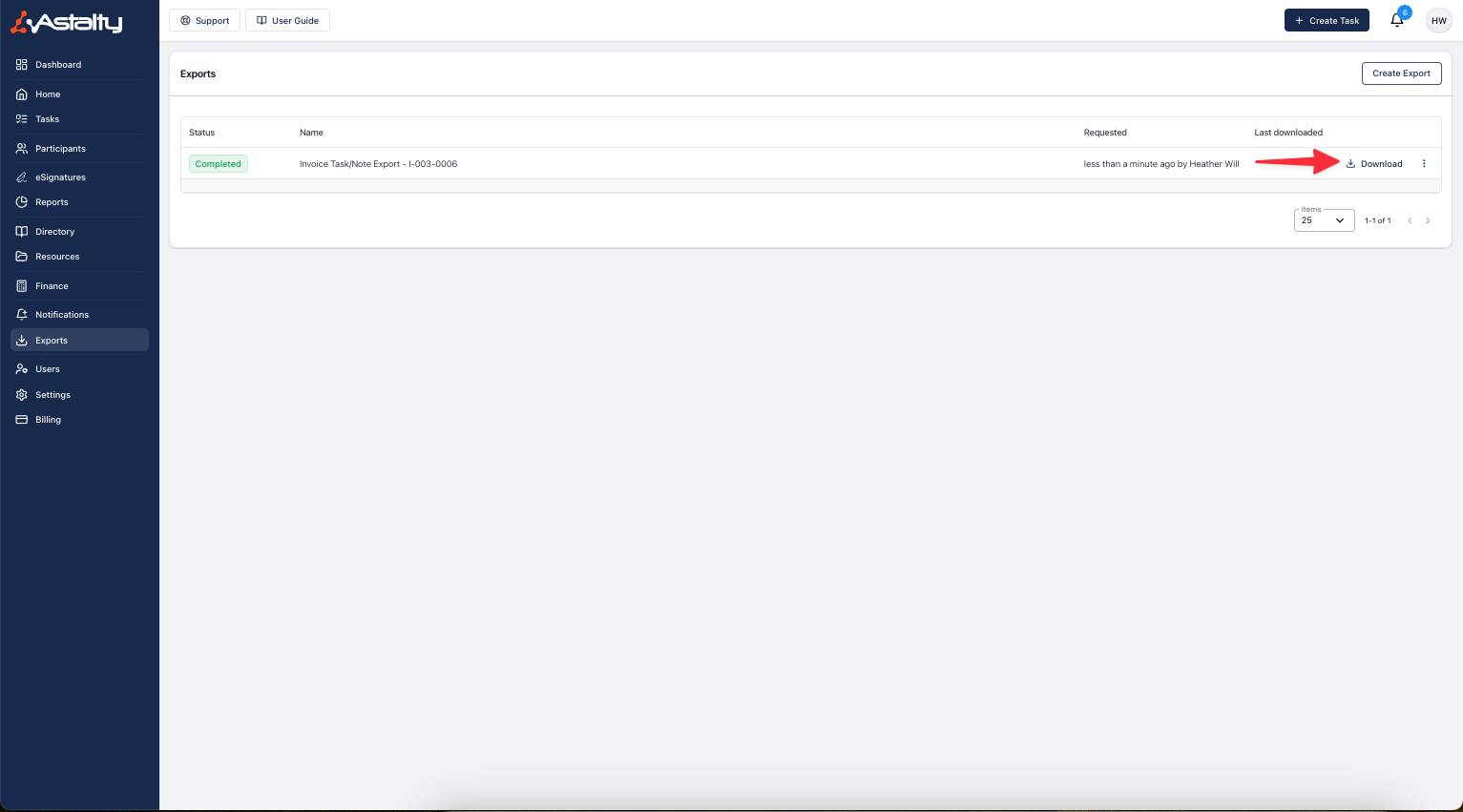Click the Astalty logo
Screen dimensions: 1463x812
tap(67, 23)
